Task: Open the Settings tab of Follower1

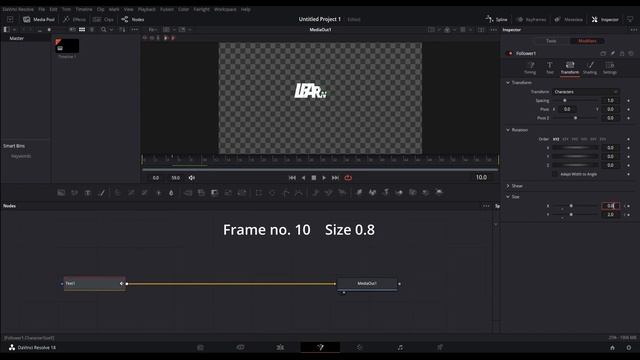Action: tap(610, 68)
